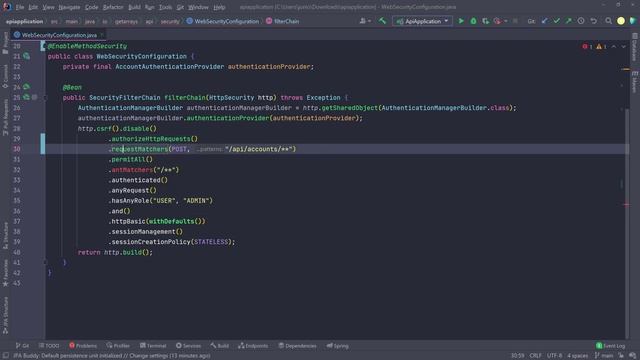Collapse the filterChain method fold arrow
The image size is (640, 360).
tap(45, 98)
